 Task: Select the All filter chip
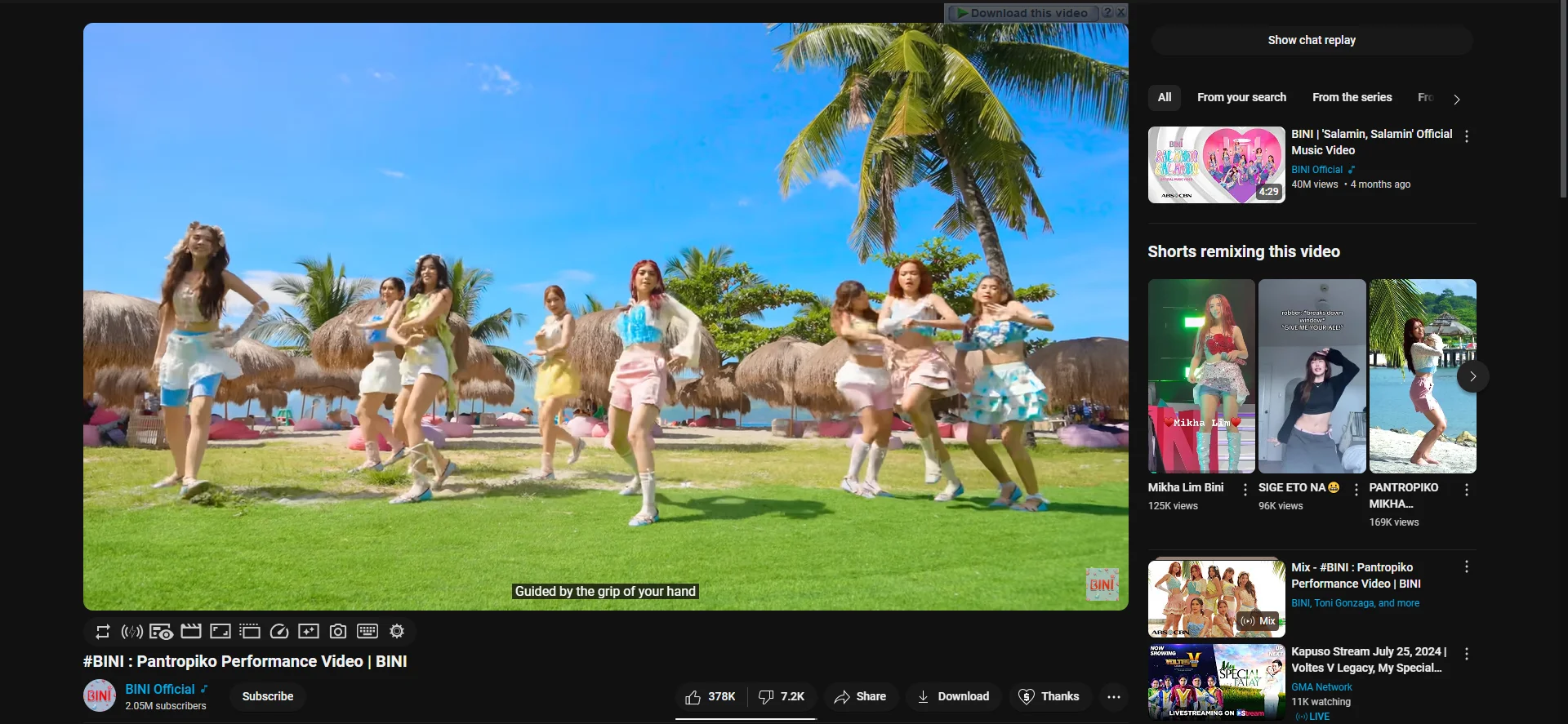[x=1165, y=97]
